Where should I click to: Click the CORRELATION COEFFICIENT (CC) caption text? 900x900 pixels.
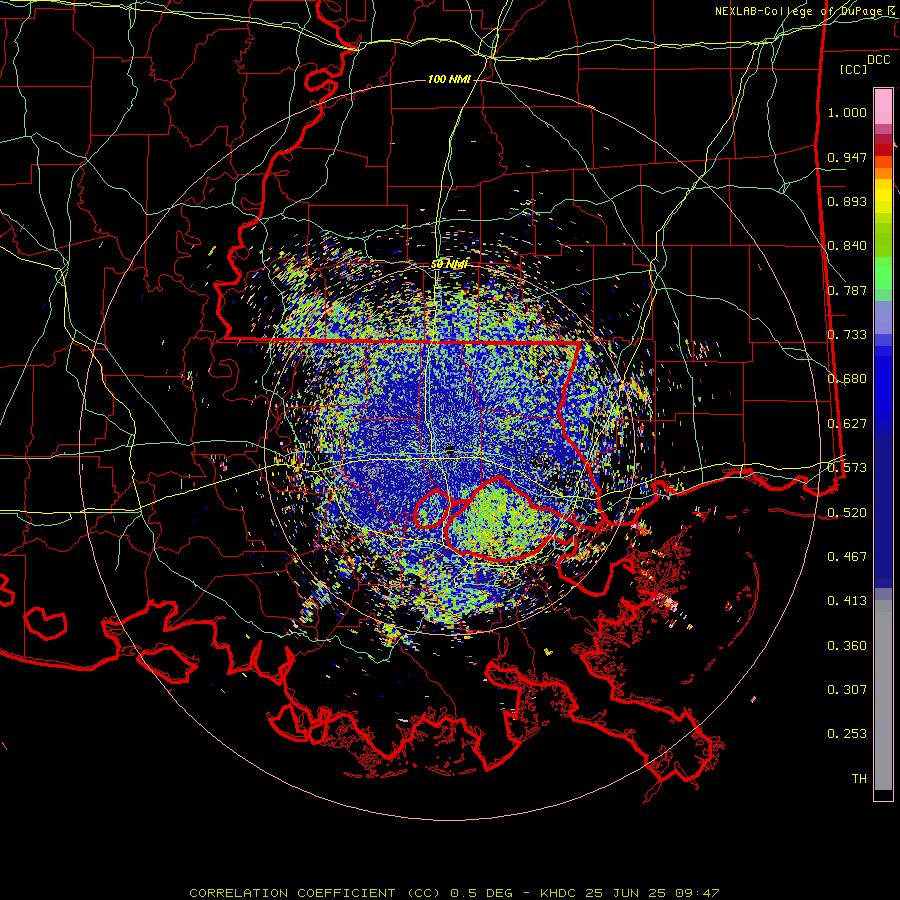[315, 893]
